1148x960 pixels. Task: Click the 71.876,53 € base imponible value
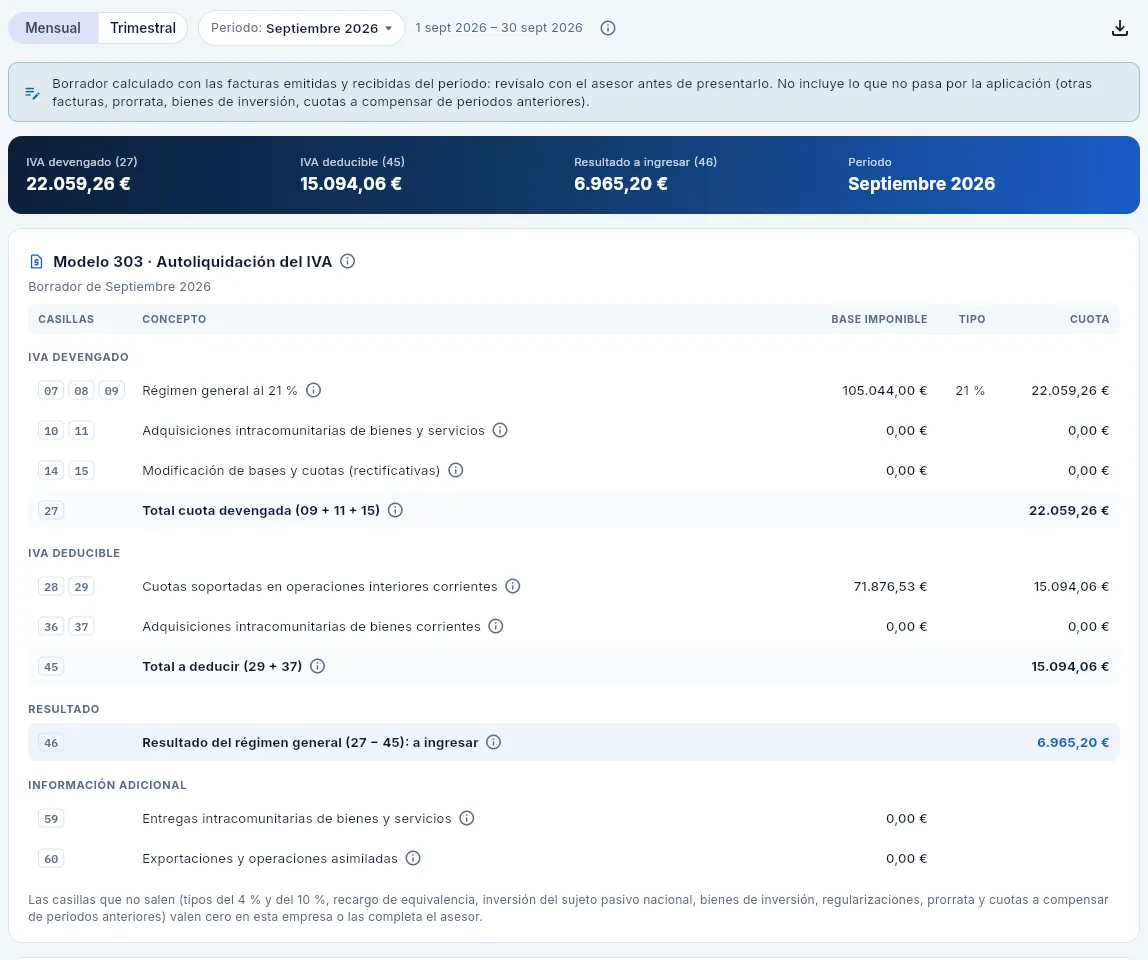point(890,586)
